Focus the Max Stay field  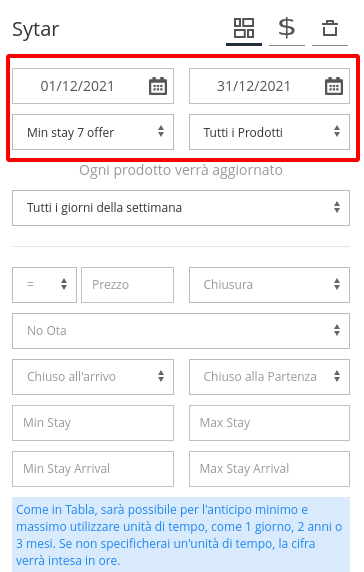point(269,423)
